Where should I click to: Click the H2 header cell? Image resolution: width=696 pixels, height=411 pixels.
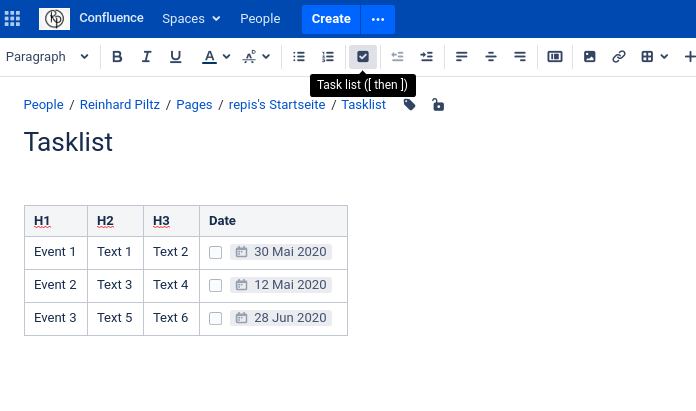pyautogui.click(x=115, y=221)
